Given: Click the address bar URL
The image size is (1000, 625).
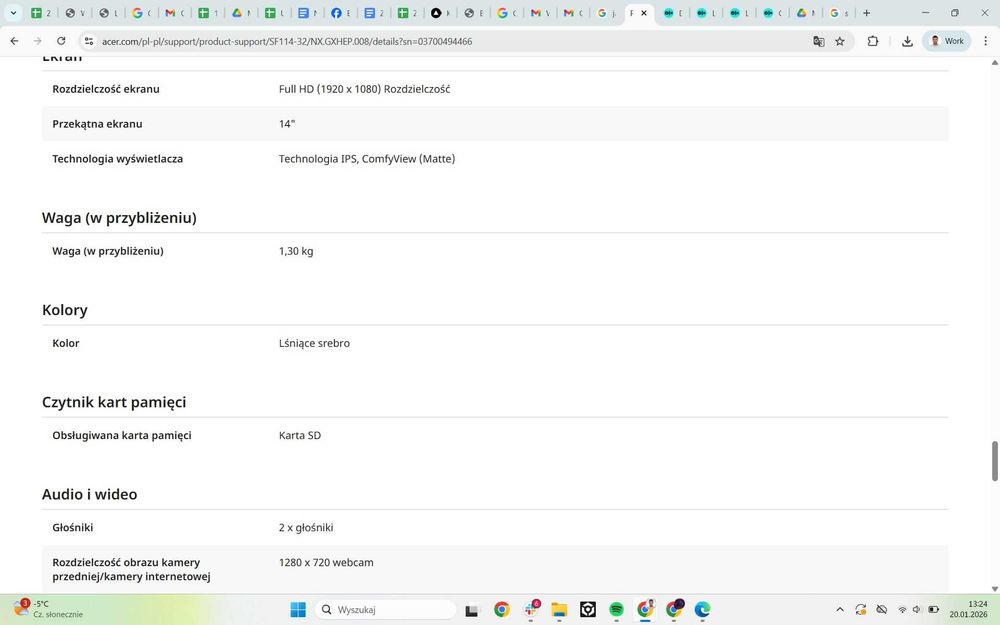Looking at the screenshot, I should (287, 41).
